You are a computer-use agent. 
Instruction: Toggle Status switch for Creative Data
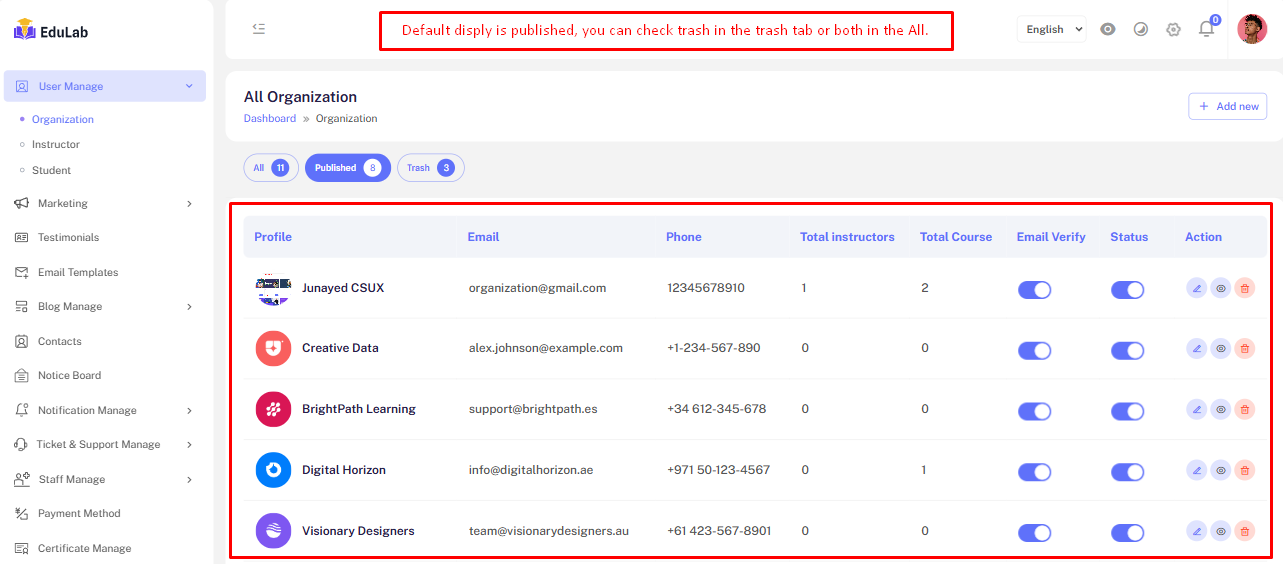(1127, 351)
